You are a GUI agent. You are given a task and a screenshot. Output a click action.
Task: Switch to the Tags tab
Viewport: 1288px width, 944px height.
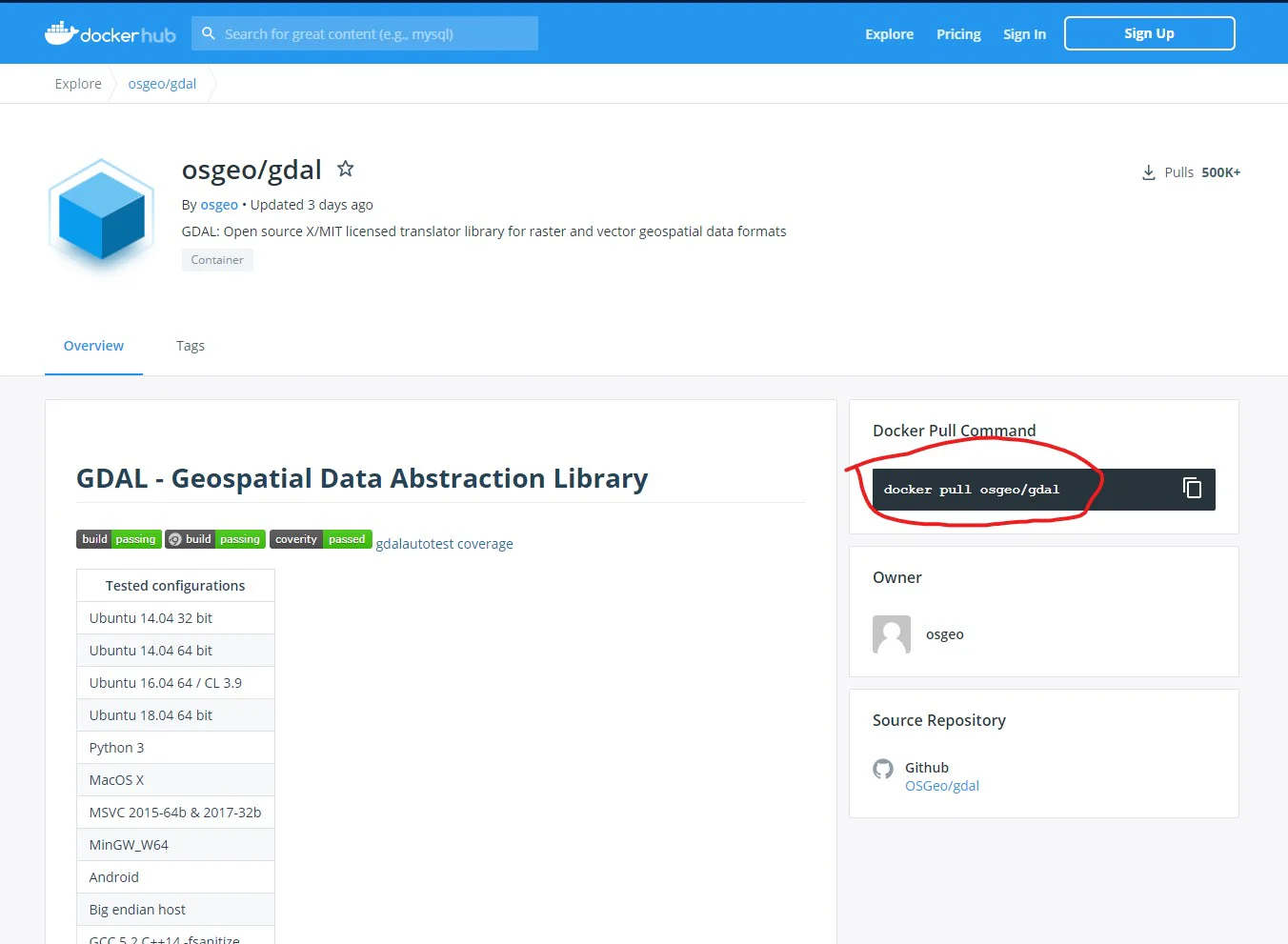point(191,346)
